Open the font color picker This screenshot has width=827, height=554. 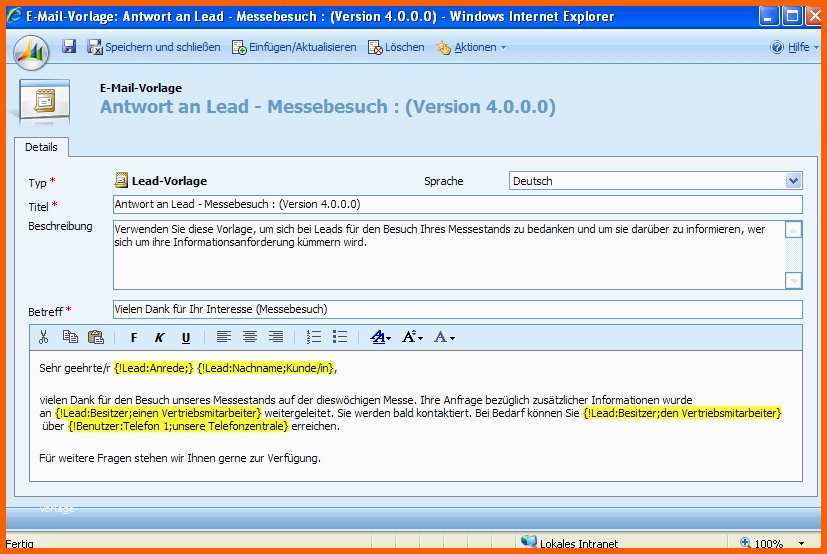(x=445, y=338)
